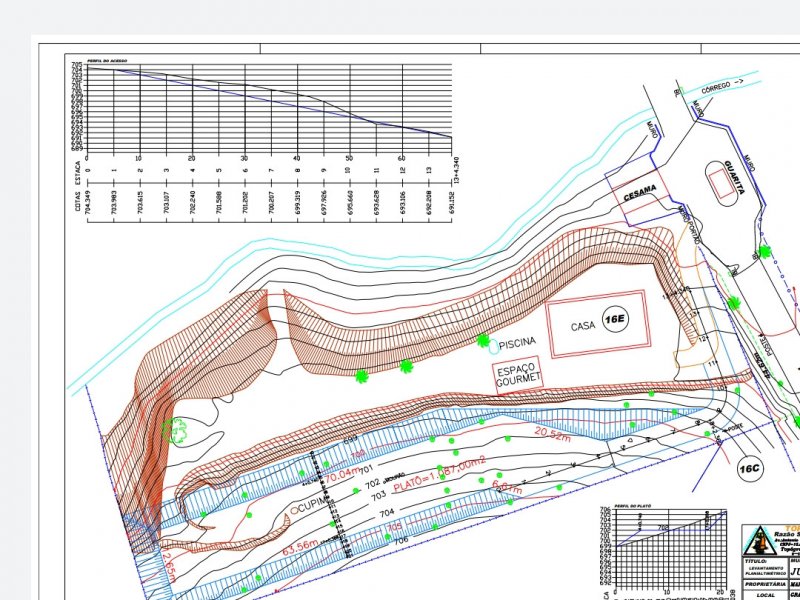This screenshot has width=800, height=600.
Task: Click the circled 16C lot marker
Action: (x=750, y=469)
